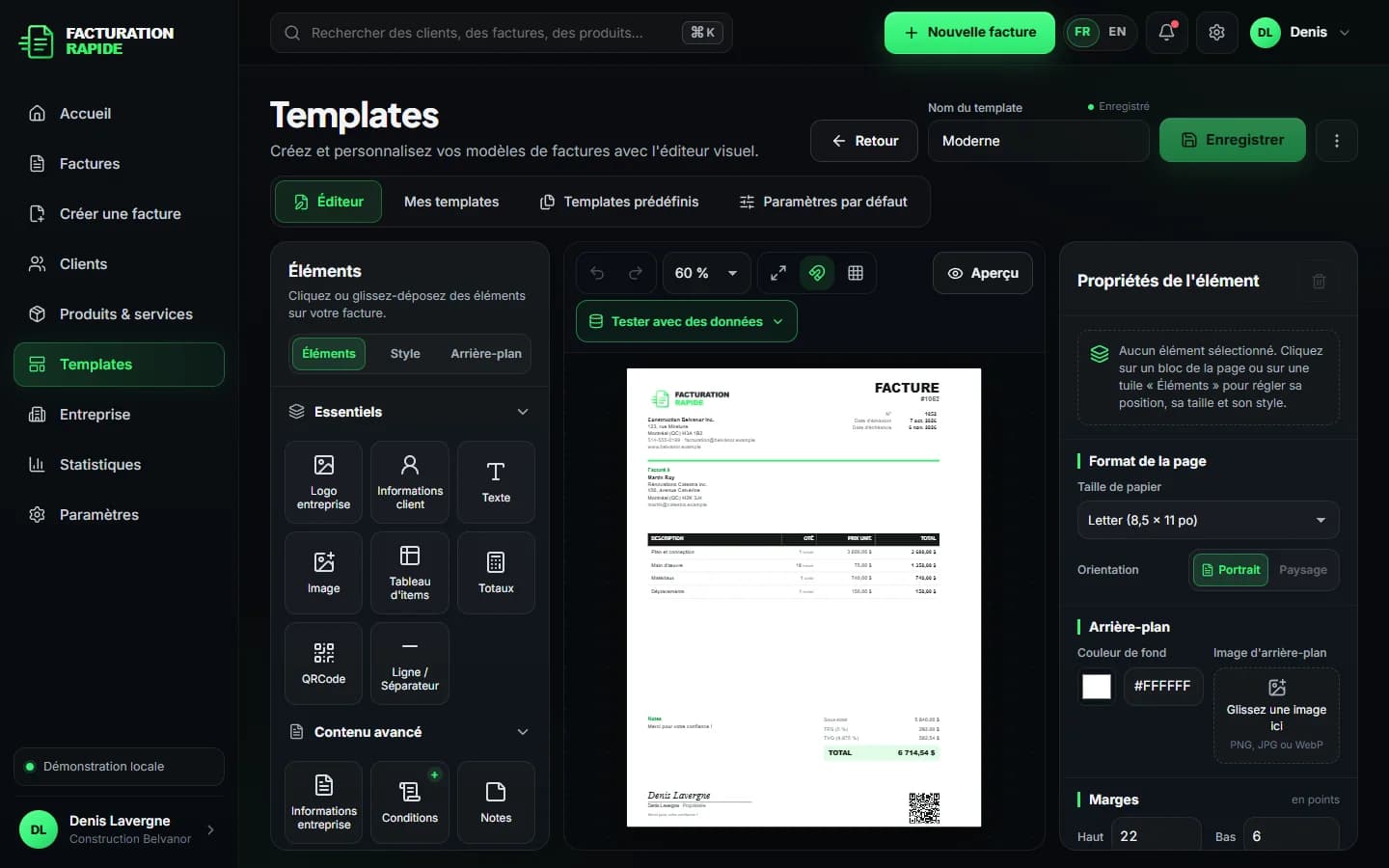Open Denis user menu
The image size is (1389, 868).
[x=1301, y=33]
